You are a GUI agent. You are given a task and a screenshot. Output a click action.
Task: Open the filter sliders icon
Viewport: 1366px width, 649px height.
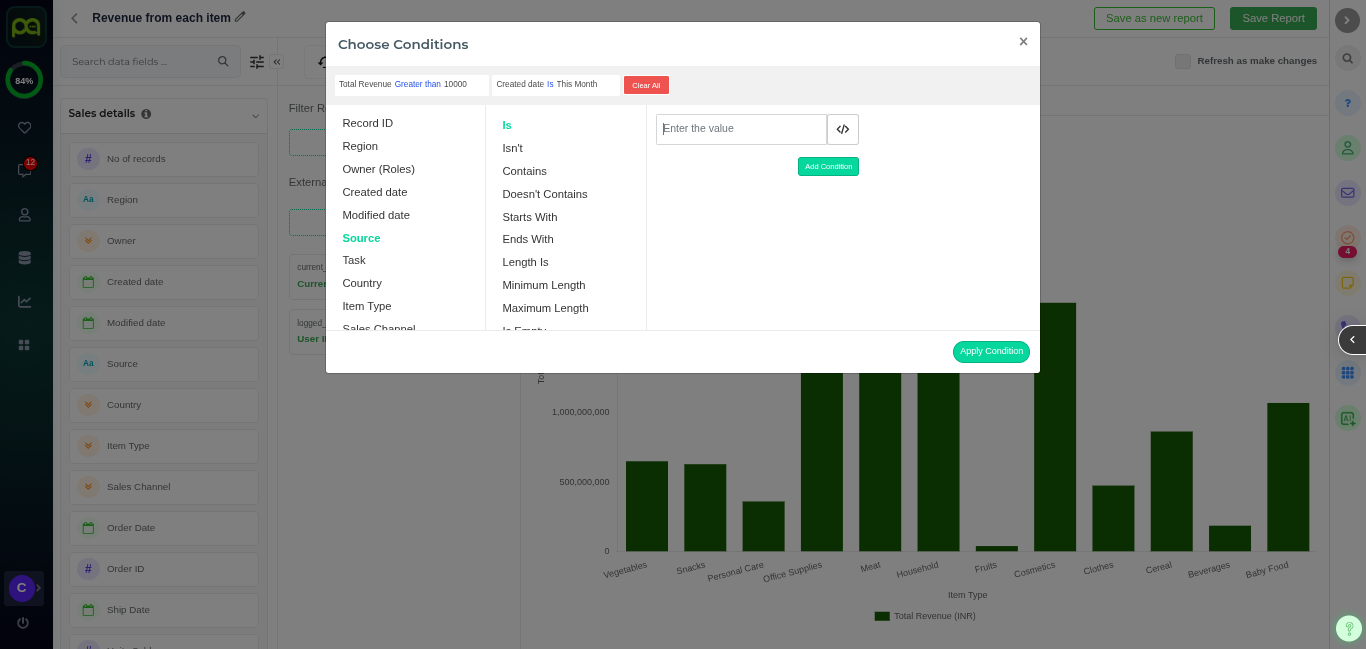257,62
